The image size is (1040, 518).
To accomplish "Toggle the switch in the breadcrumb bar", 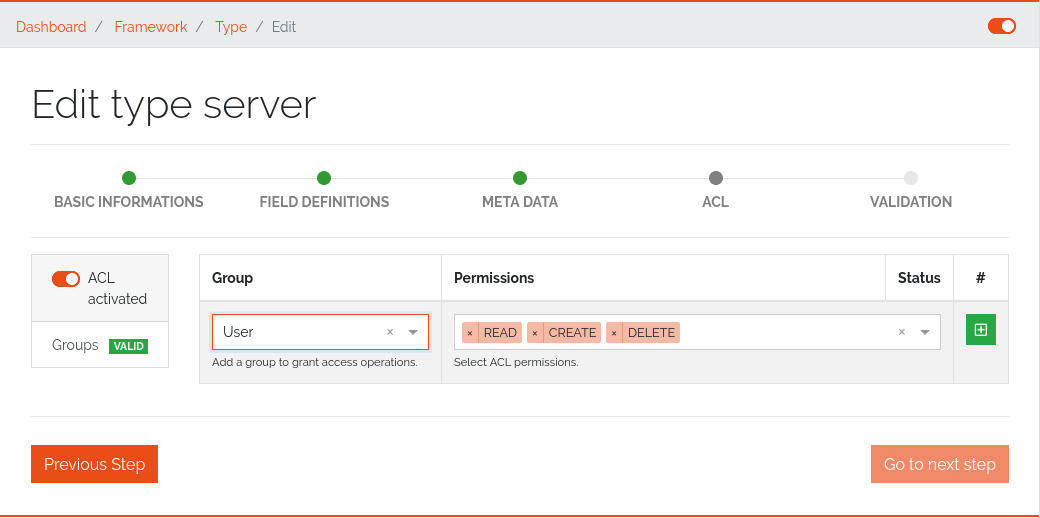I will point(1002,26).
